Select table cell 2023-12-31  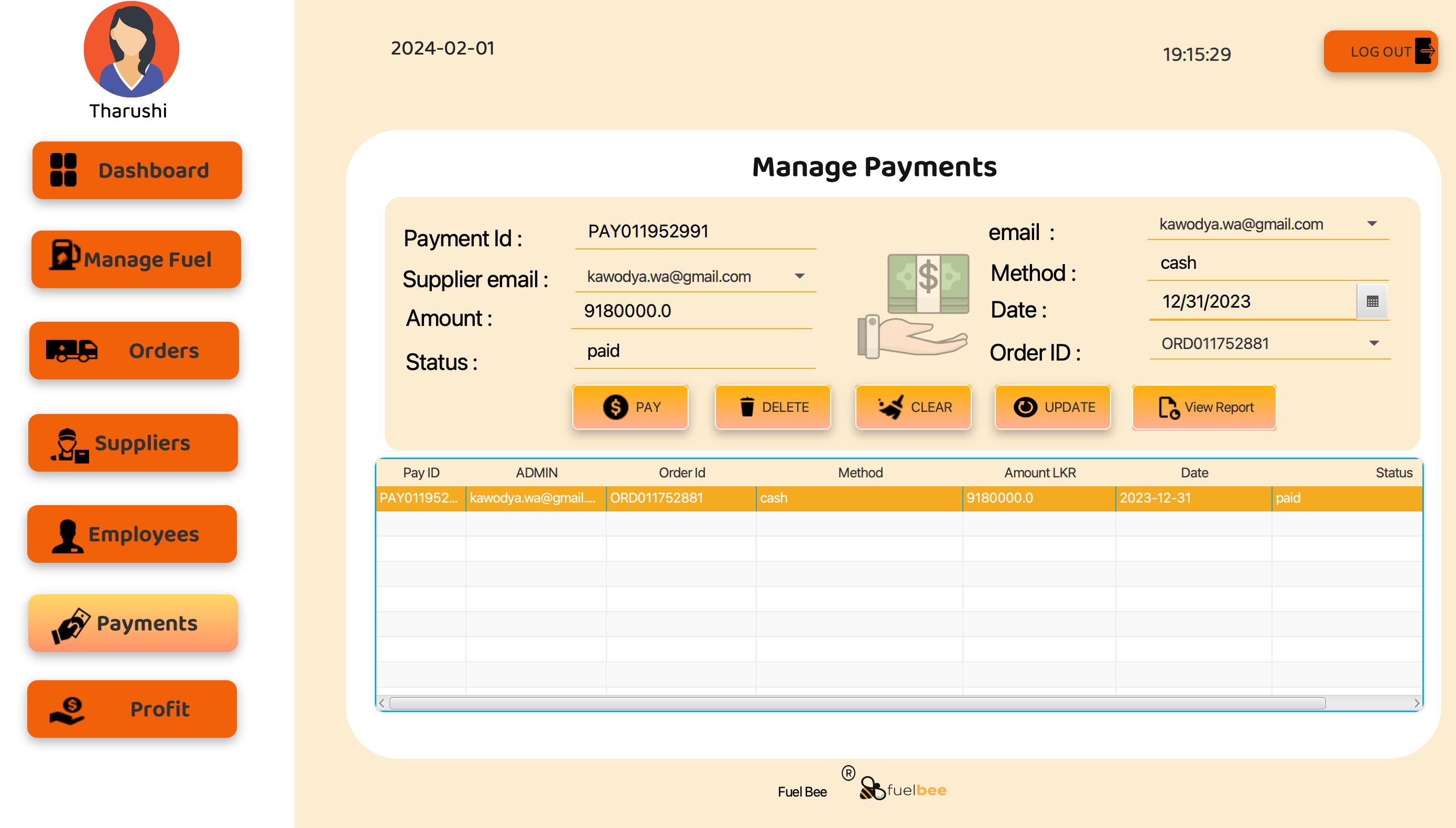1194,498
